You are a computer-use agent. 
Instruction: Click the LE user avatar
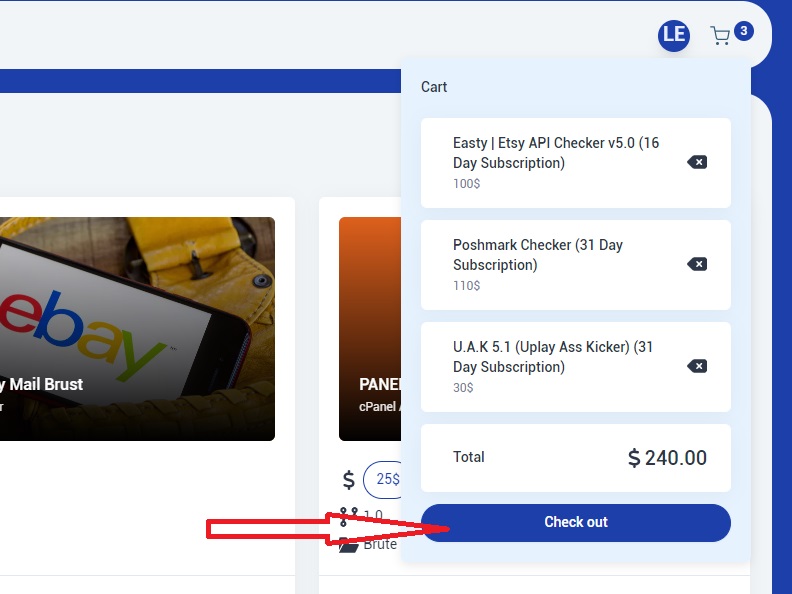[x=674, y=35]
